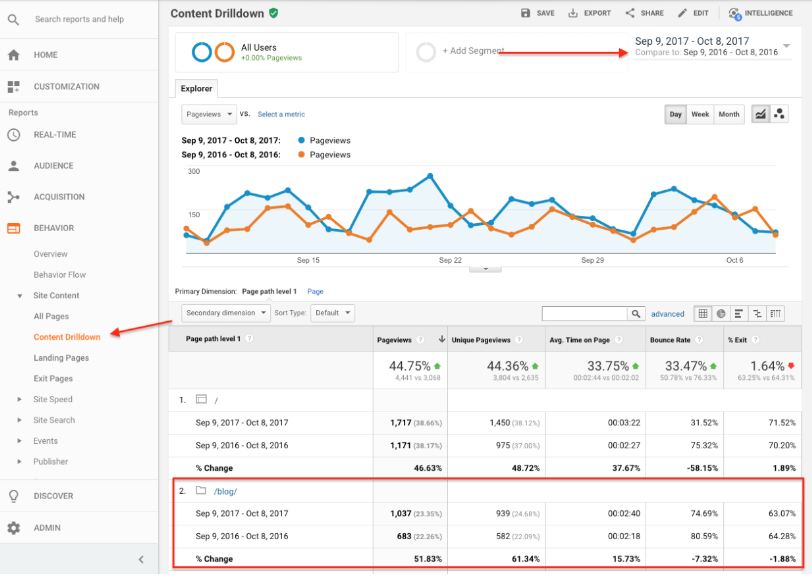The image size is (812, 577).
Task: Set graph granularity to Day
Action: click(675, 114)
